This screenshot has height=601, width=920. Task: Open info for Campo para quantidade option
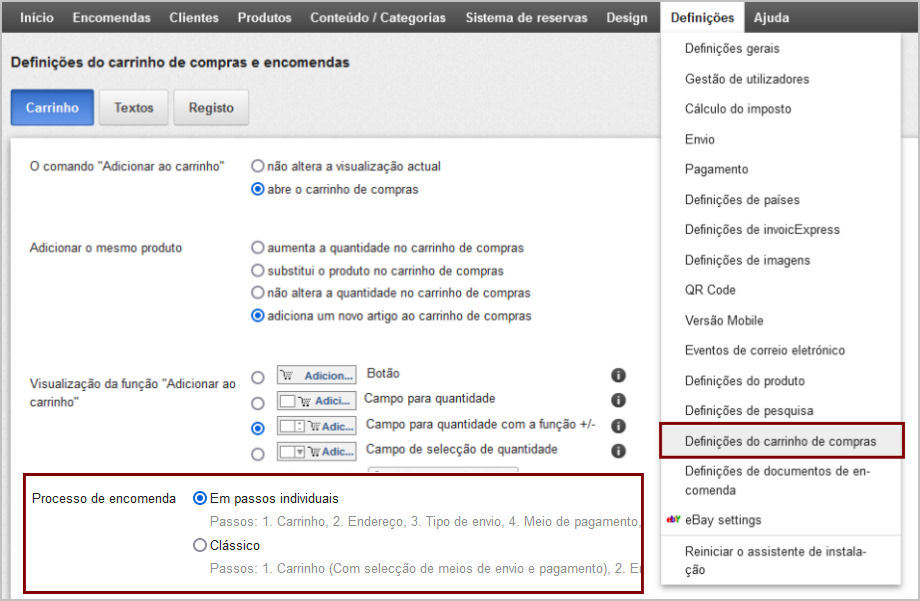pyautogui.click(x=618, y=400)
